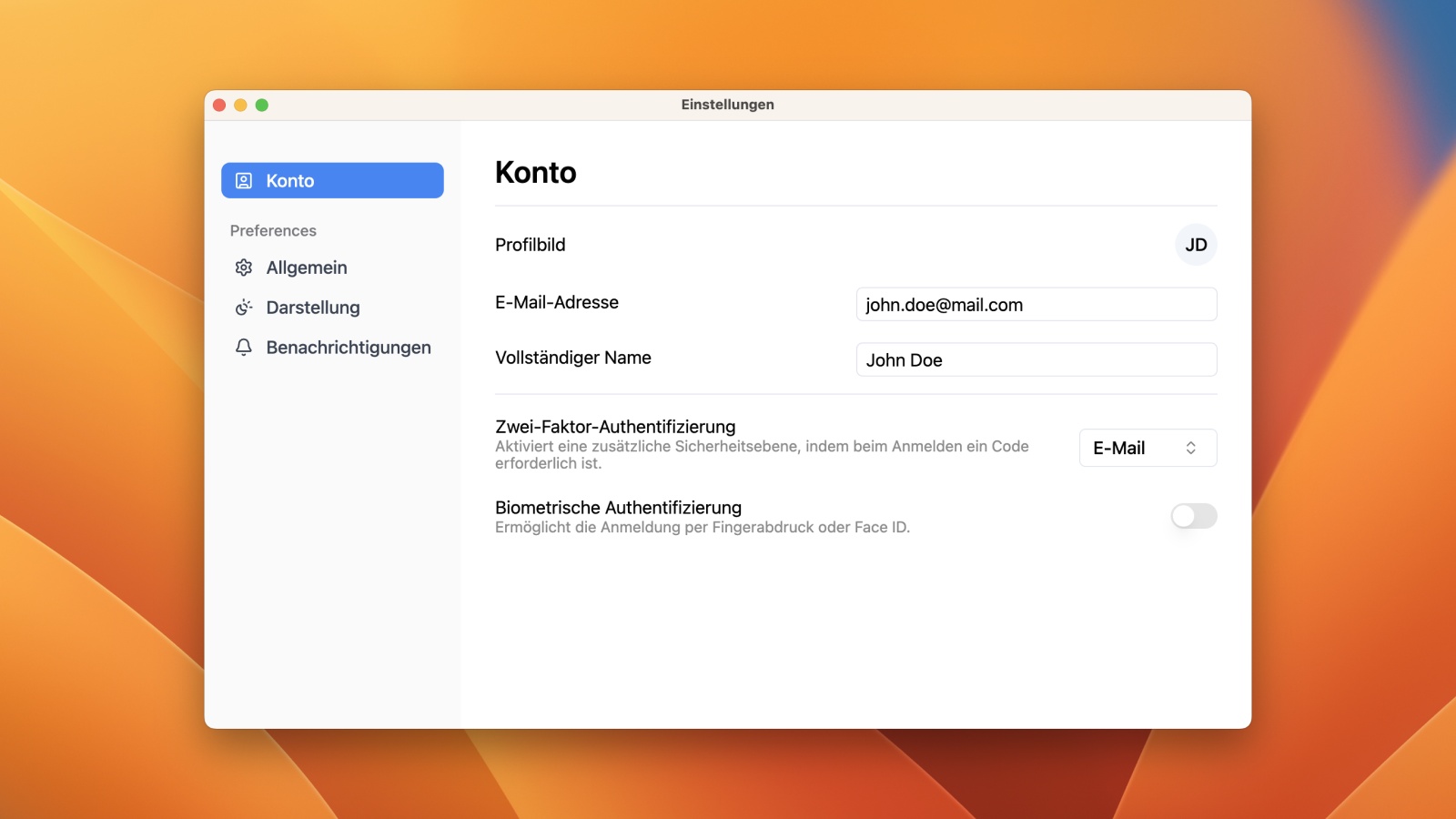The height and width of the screenshot is (819, 1456).
Task: Click into the E-Mail-Adresse text field
Action: point(1036,305)
